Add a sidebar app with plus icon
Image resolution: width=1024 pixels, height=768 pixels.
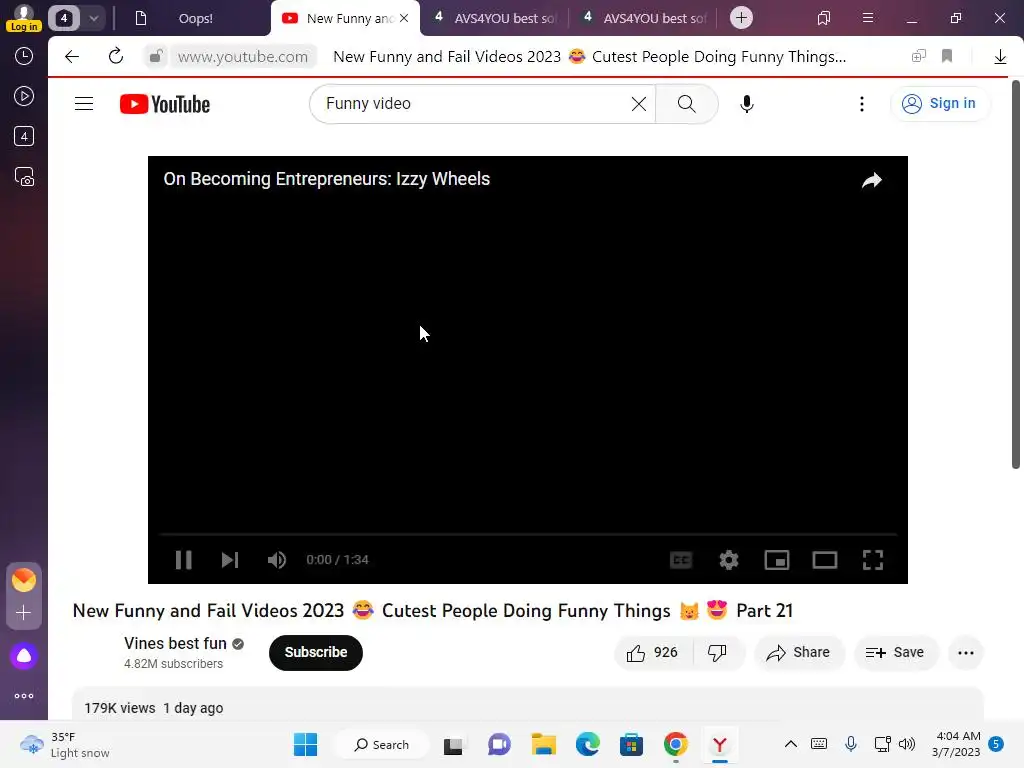[24, 613]
